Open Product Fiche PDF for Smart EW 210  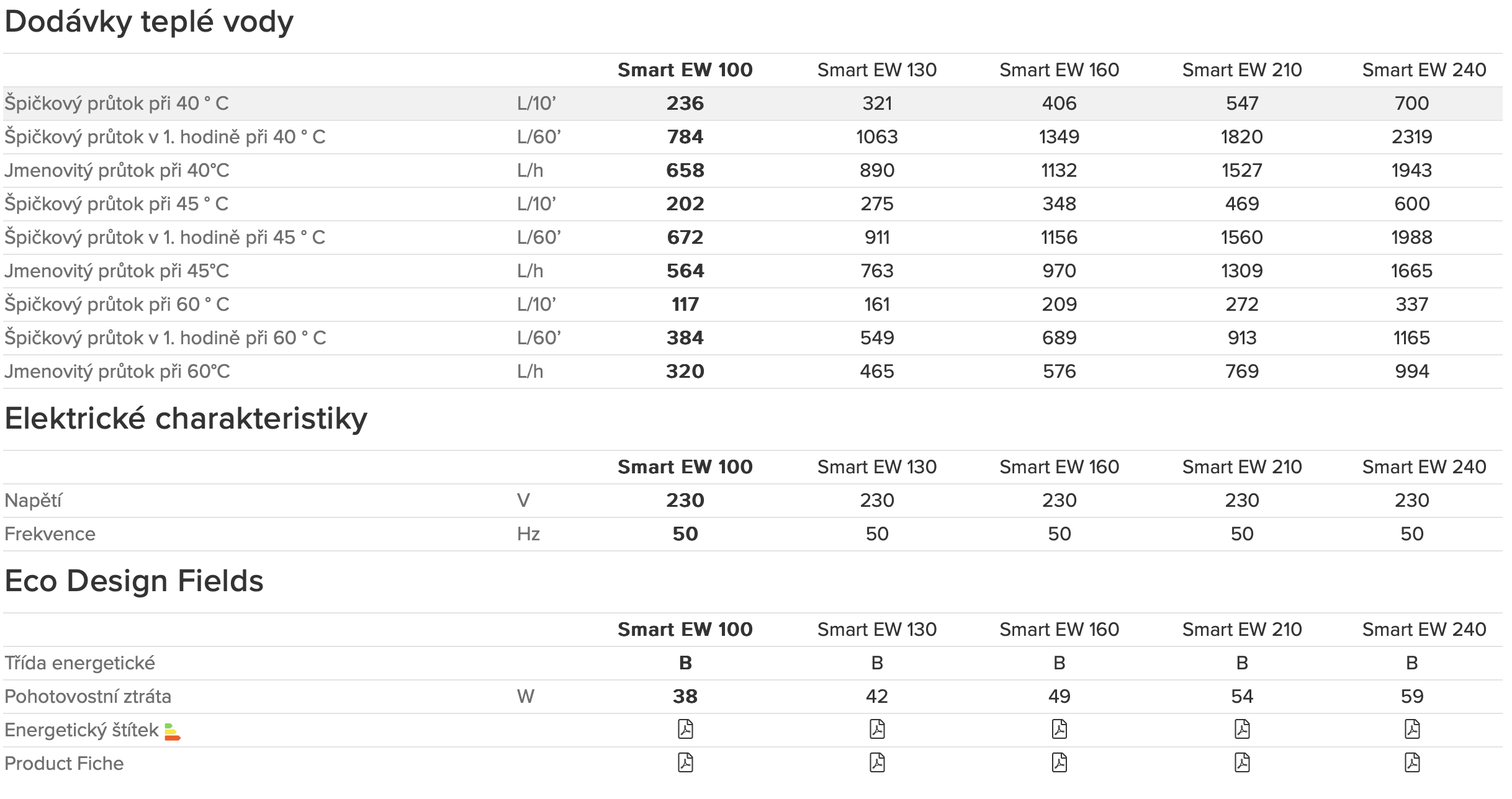point(1242,763)
